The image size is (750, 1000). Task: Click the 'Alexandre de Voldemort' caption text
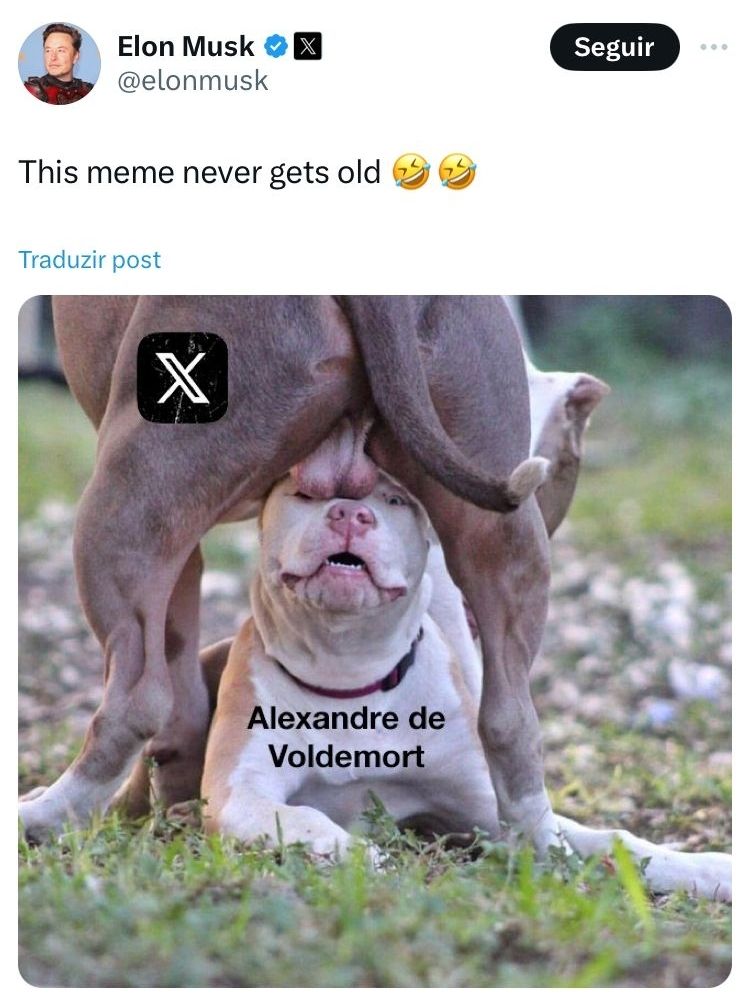[346, 737]
